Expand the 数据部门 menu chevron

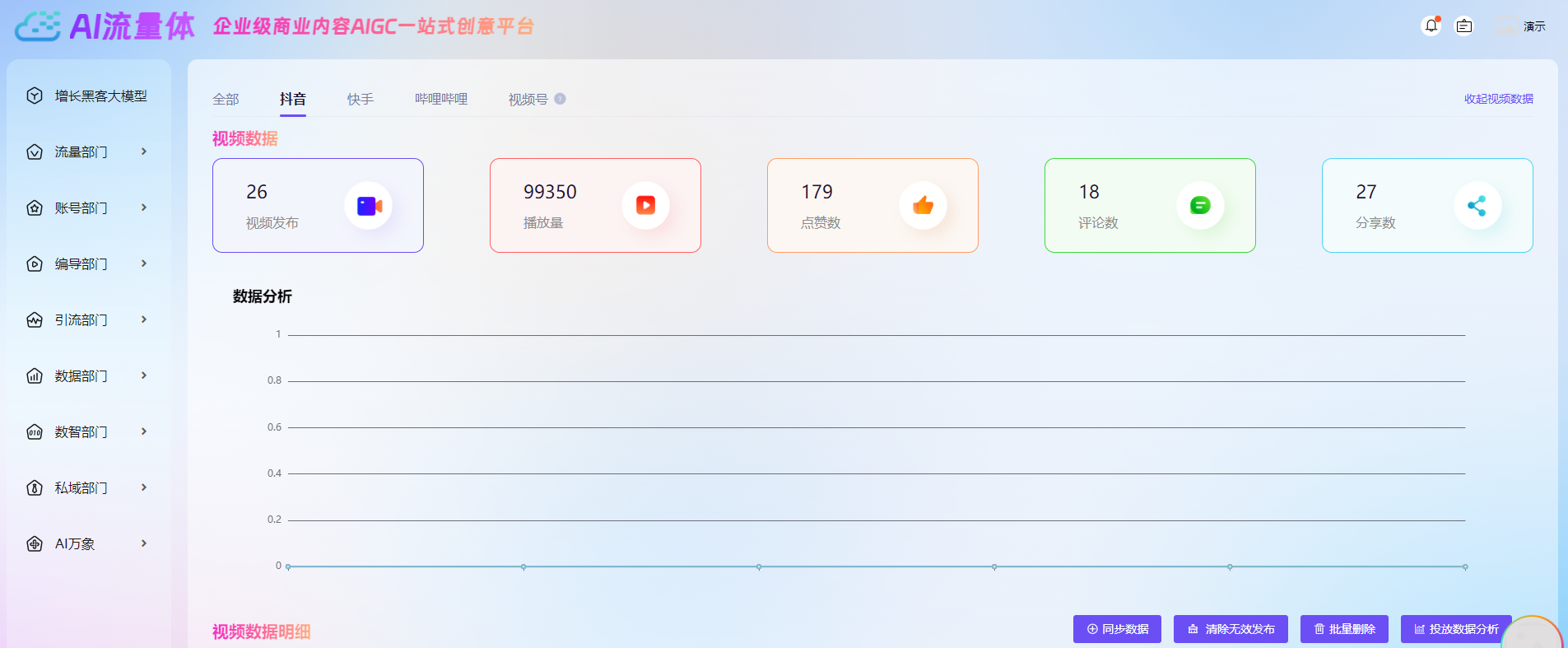(x=144, y=375)
